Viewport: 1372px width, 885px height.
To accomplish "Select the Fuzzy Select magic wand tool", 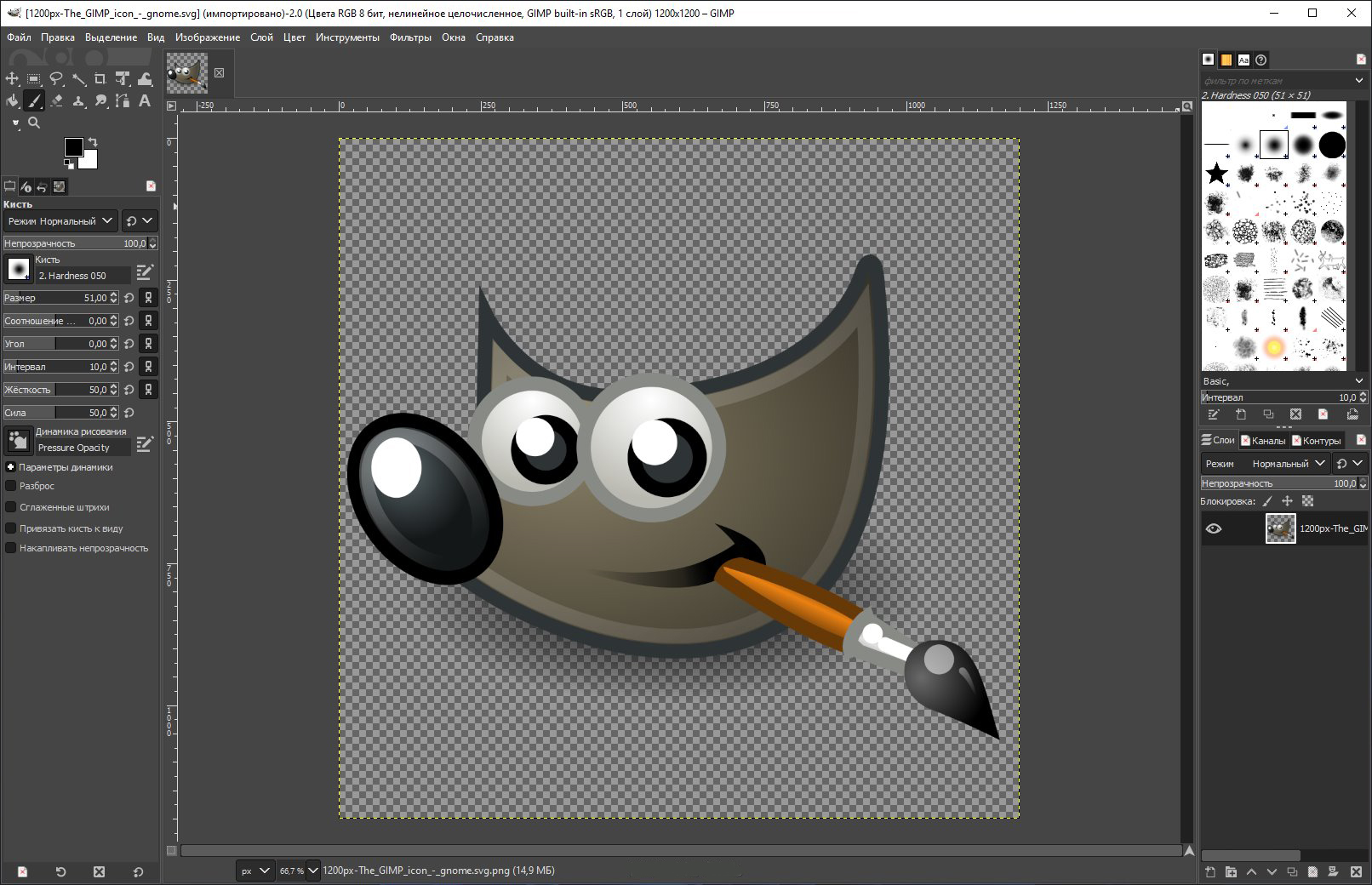I will [78, 79].
